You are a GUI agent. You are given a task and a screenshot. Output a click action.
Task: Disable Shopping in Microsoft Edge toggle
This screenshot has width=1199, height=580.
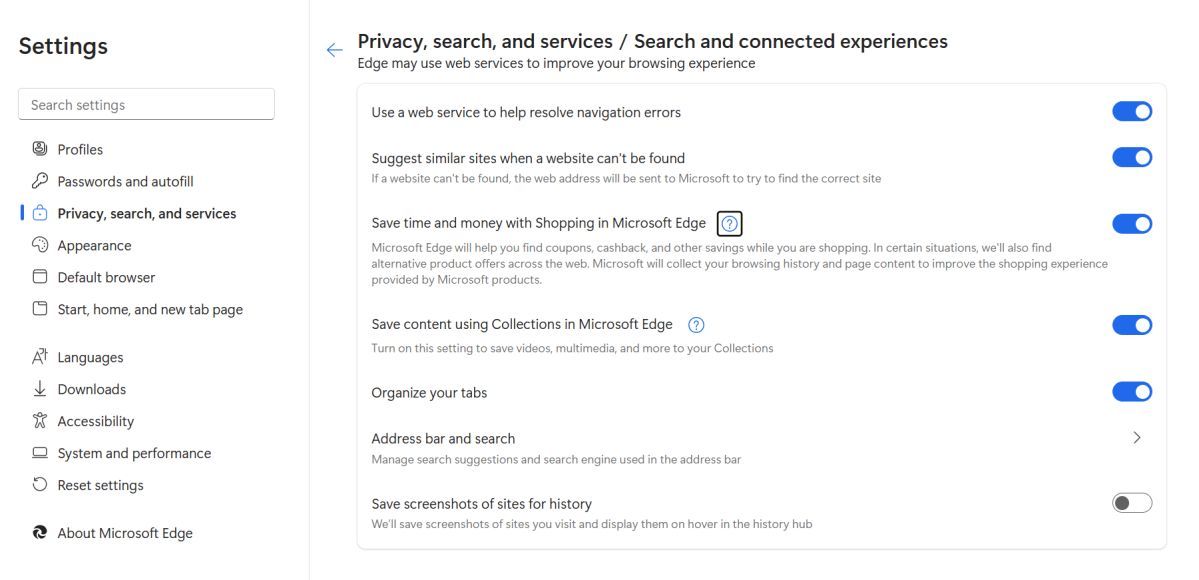pyautogui.click(x=1132, y=224)
